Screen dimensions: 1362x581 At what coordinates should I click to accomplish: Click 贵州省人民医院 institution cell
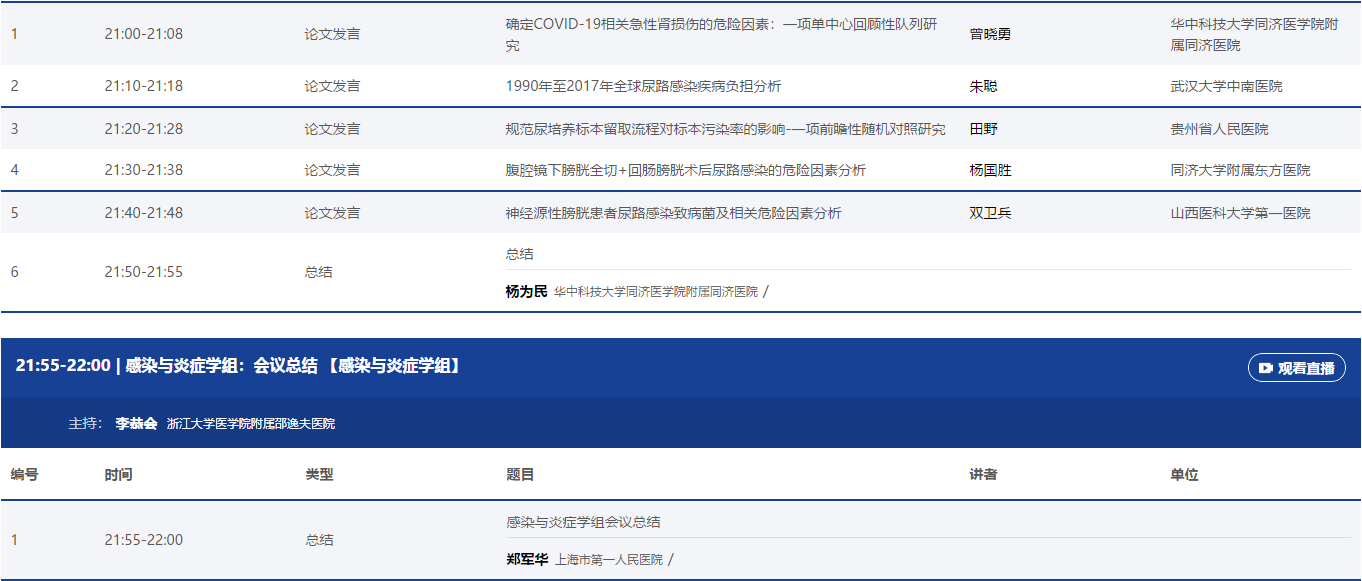1219,129
